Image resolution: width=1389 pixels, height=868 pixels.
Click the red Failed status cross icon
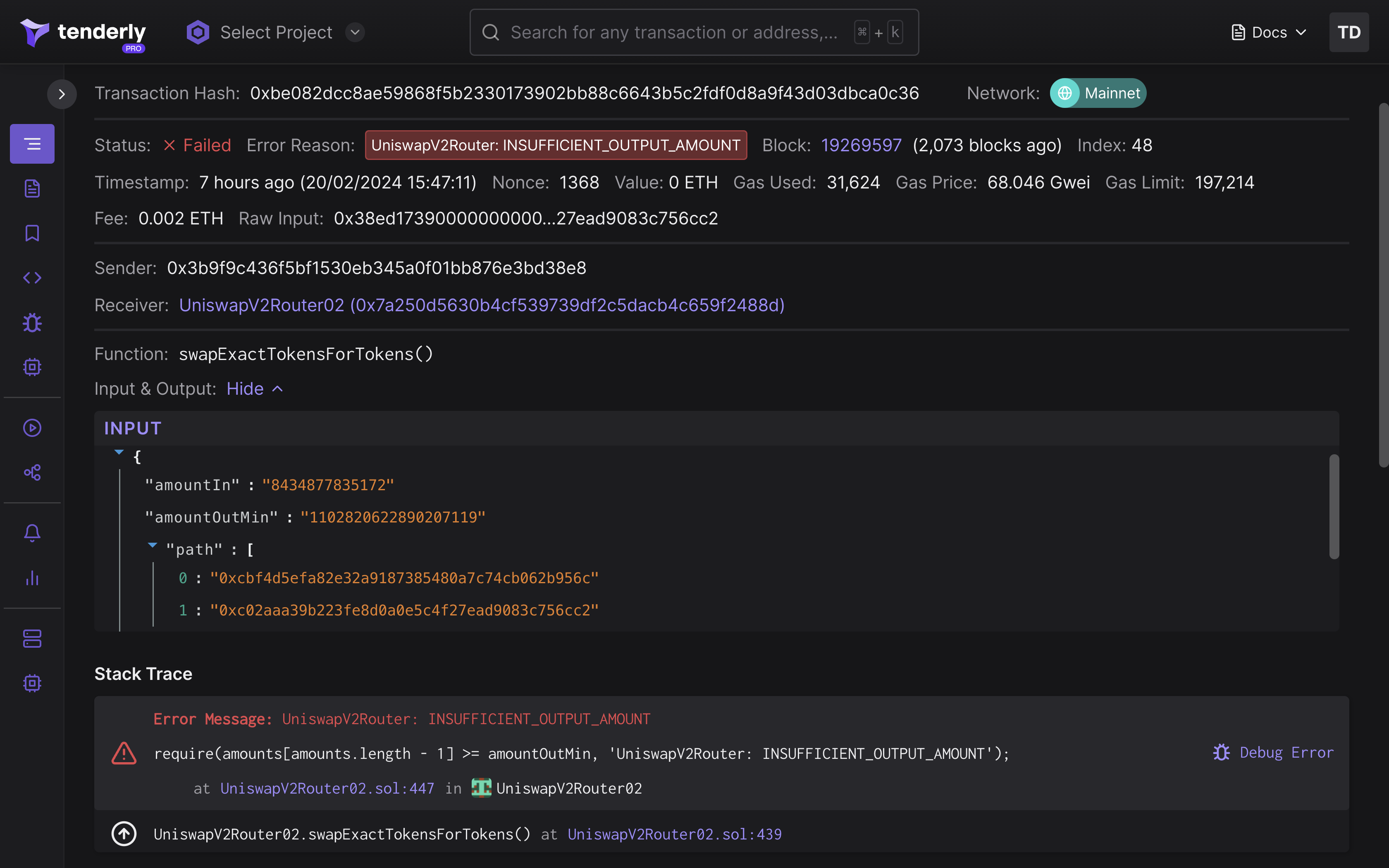coord(169,145)
